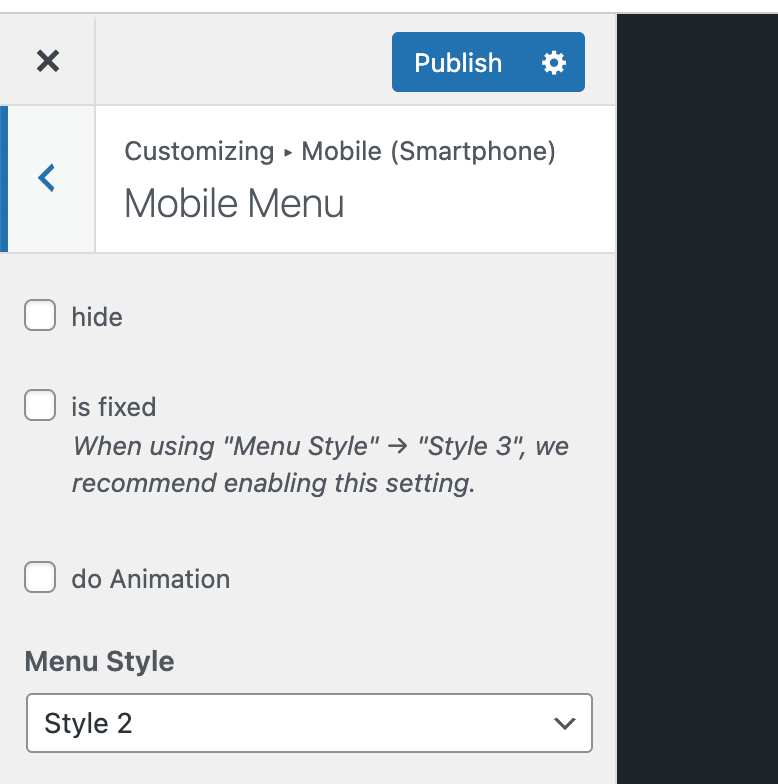778x784 pixels.
Task: Close the Customizer with the X icon
Action: (47, 62)
